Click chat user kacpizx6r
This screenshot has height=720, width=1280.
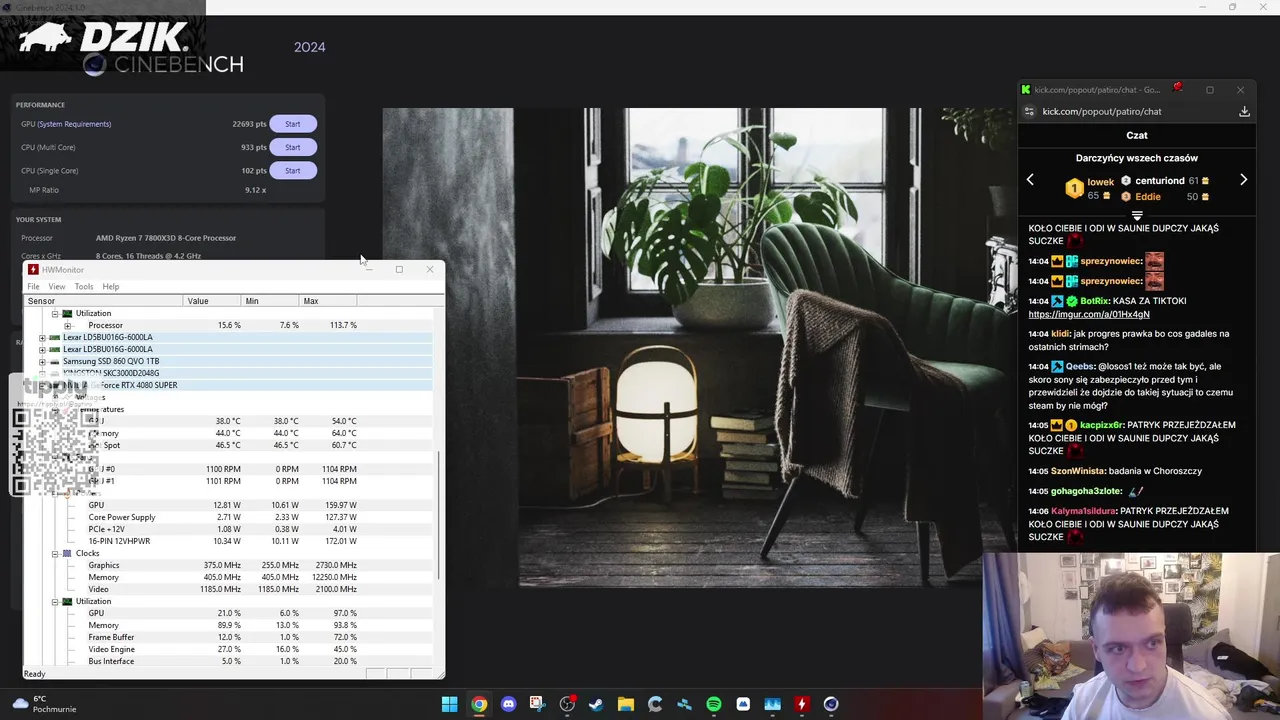tap(1102, 425)
